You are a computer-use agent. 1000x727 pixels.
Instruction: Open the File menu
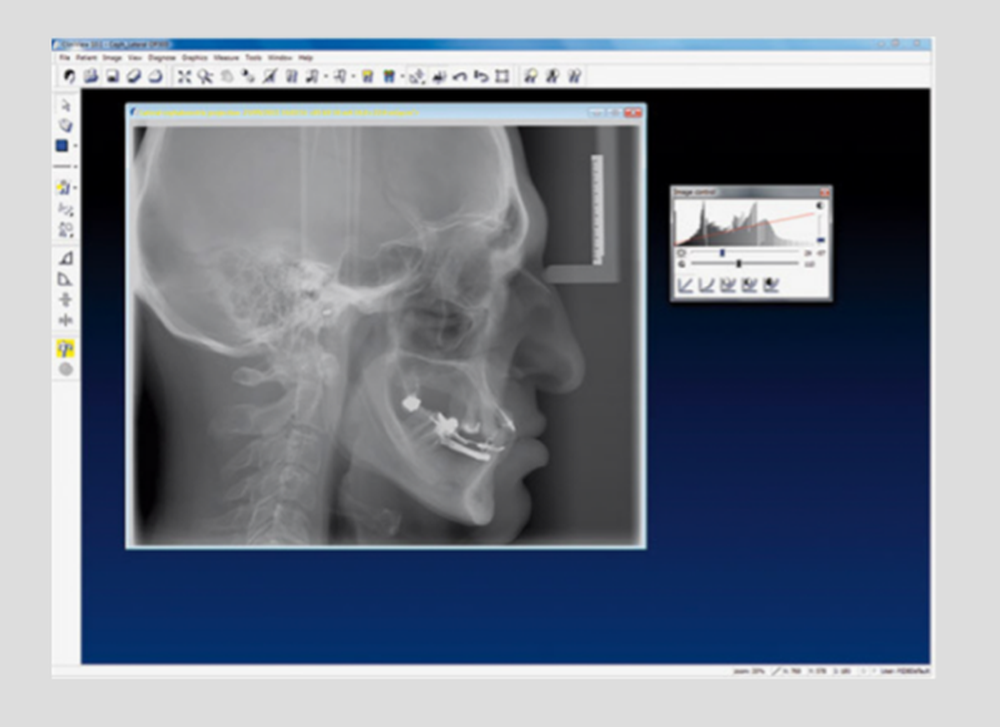(65, 58)
